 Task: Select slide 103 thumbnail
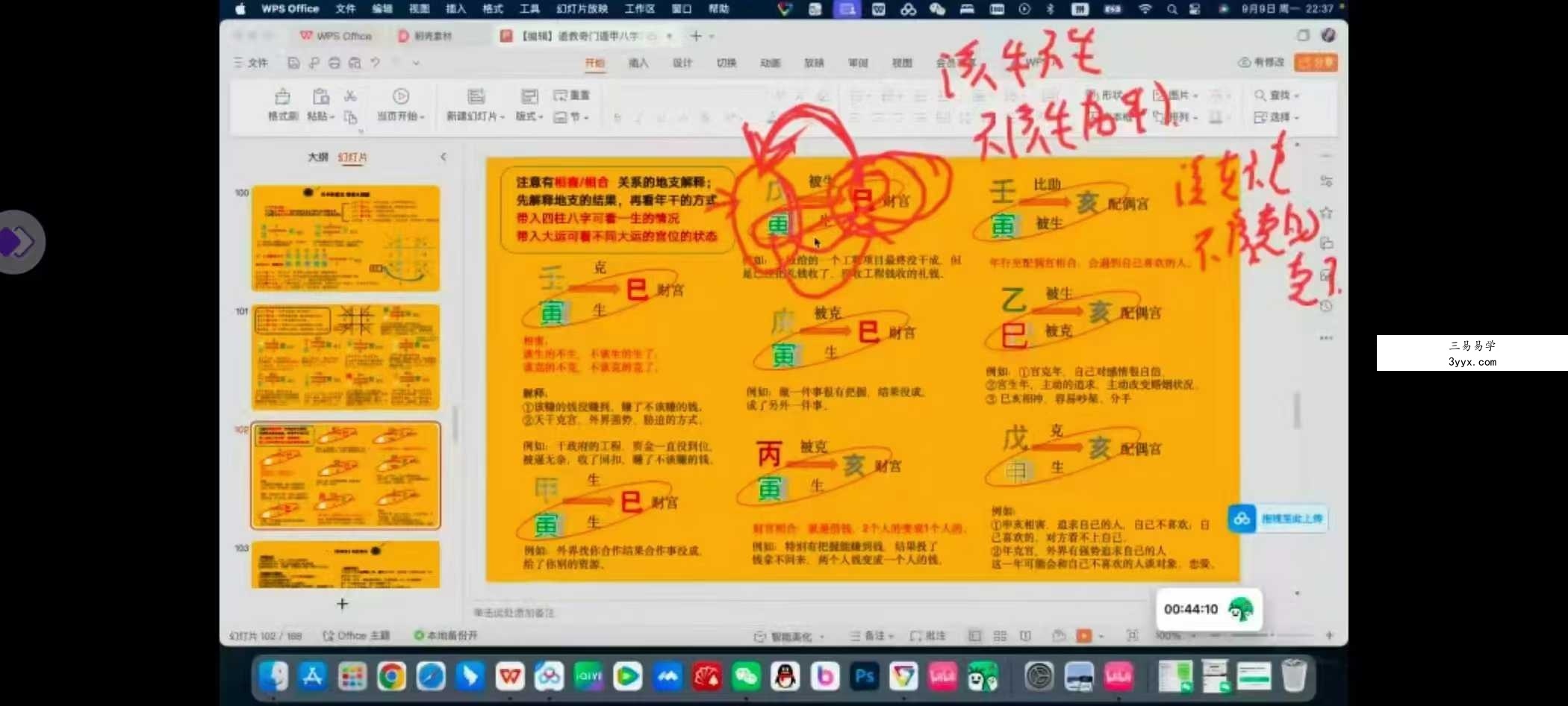(346, 565)
